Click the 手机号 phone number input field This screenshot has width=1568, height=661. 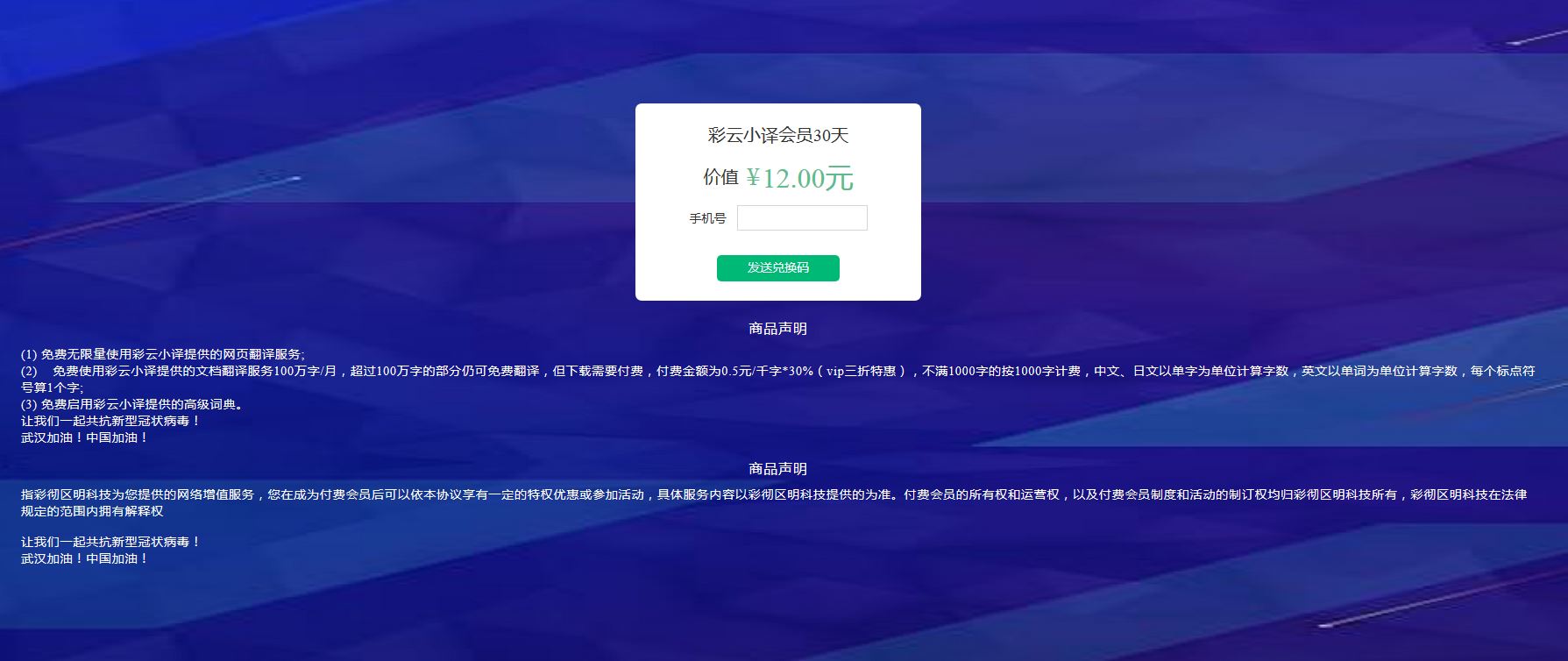[x=802, y=218]
